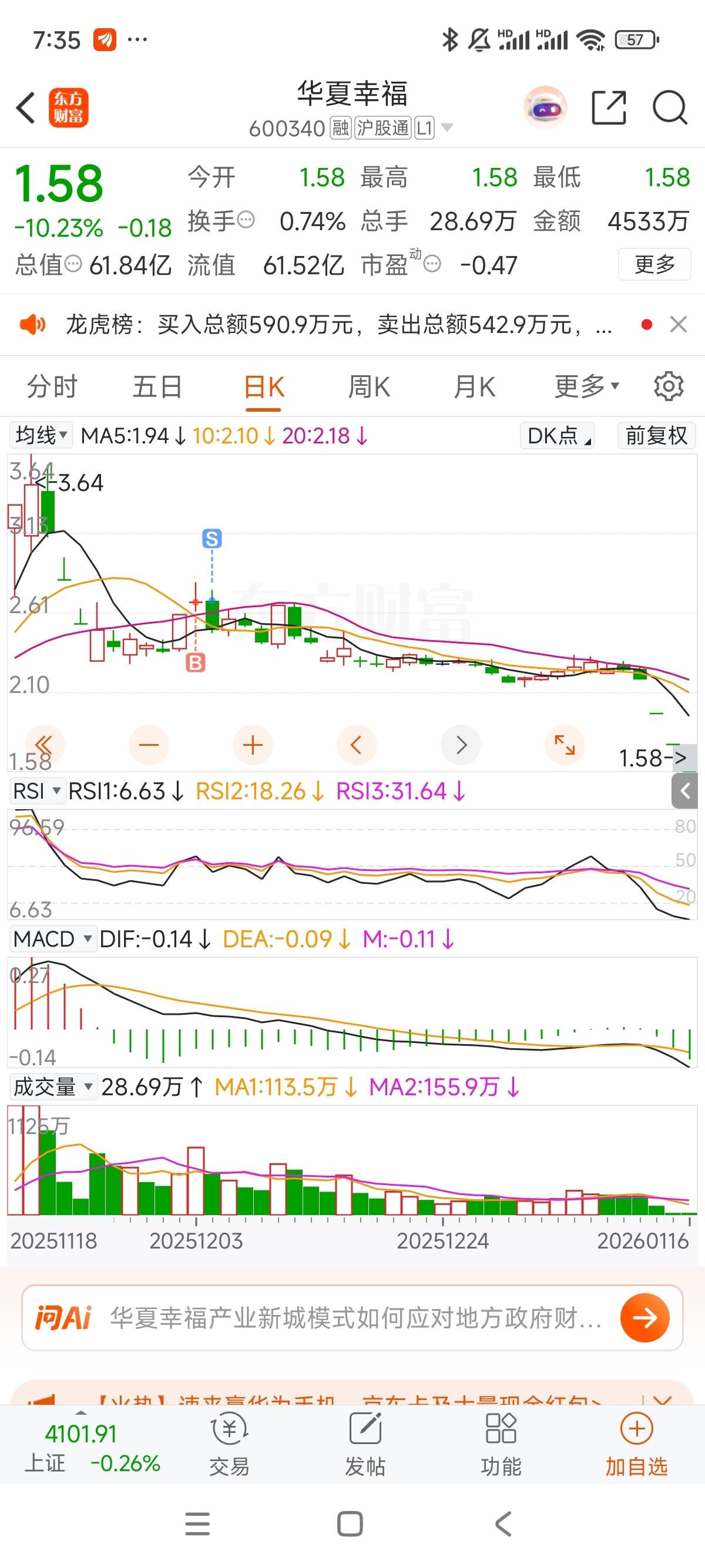The height and width of the screenshot is (1568, 705).
Task: Tap Android system back arrow
Action: pos(503,1524)
